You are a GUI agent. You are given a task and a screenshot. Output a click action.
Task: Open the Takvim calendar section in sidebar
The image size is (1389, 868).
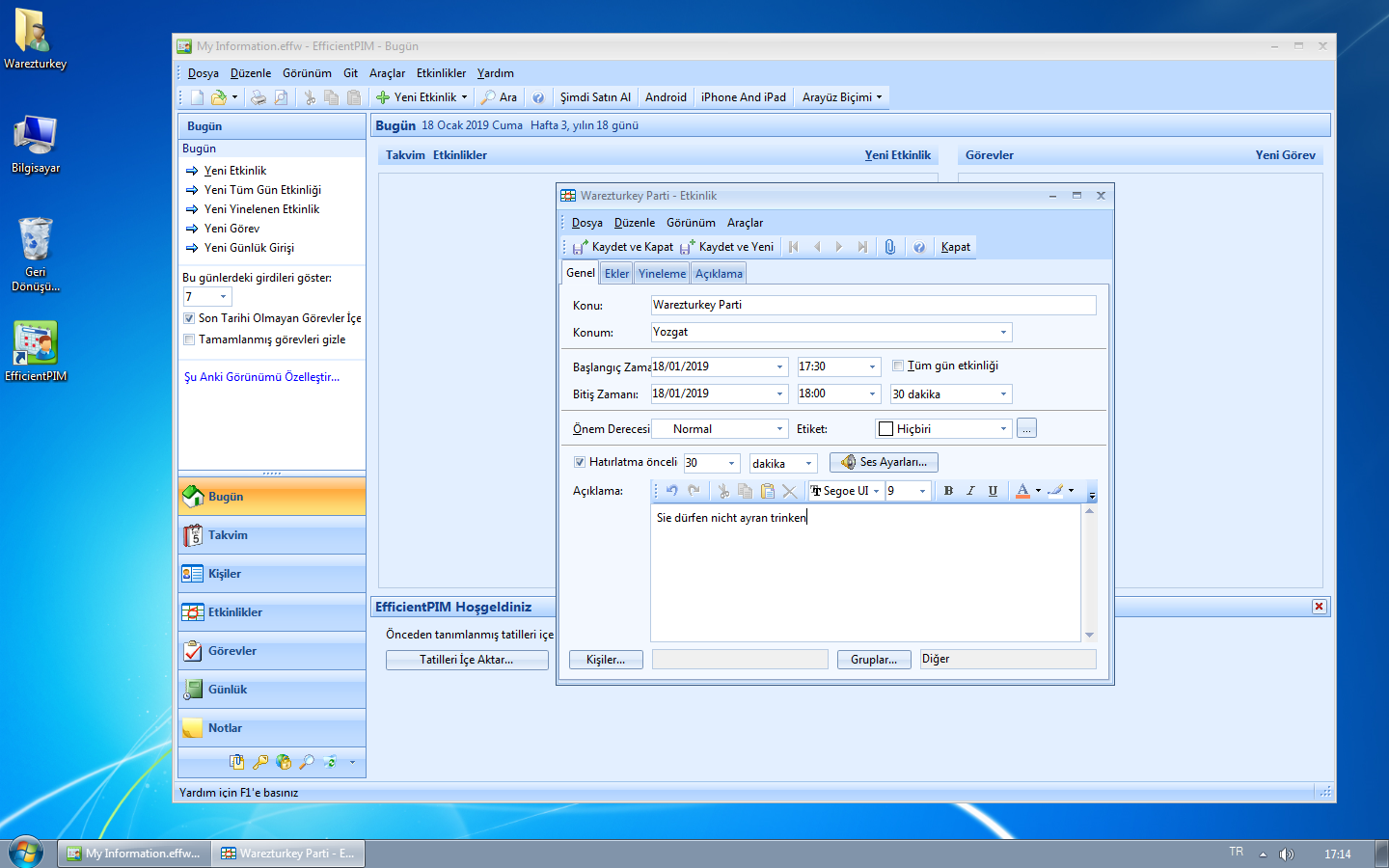tap(272, 535)
